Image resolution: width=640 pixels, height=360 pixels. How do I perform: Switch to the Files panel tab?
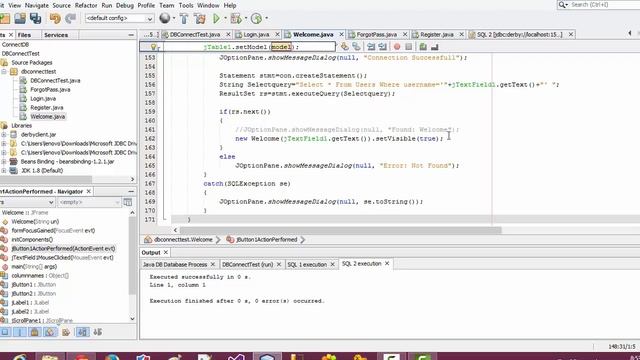coord(24,35)
